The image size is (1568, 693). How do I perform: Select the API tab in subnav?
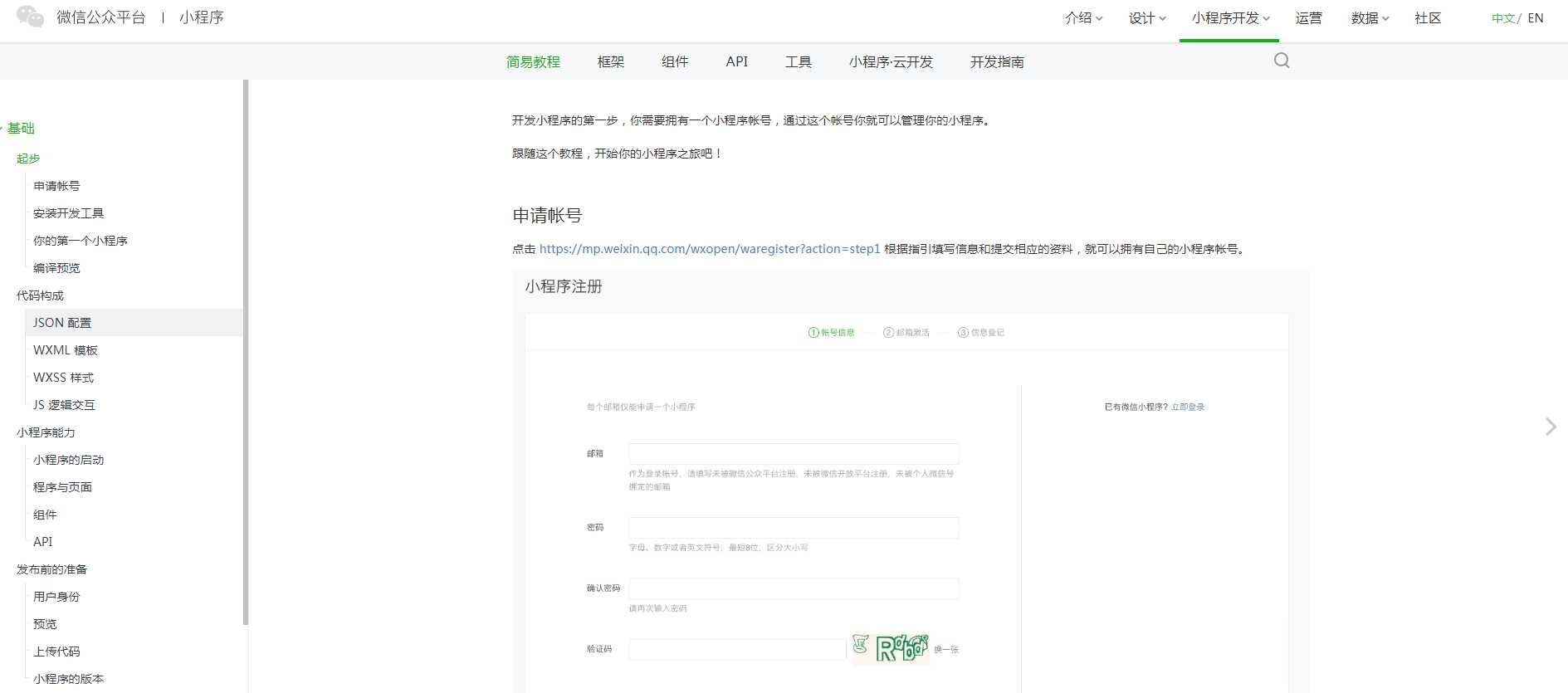[736, 62]
